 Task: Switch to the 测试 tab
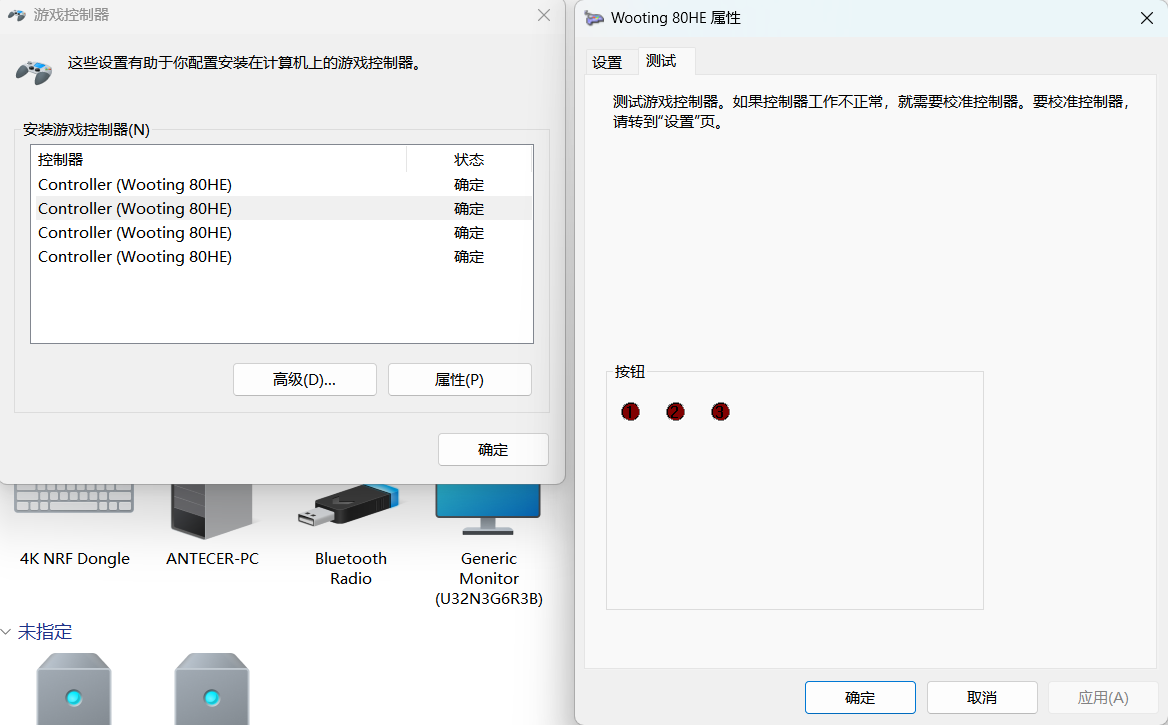tap(662, 61)
